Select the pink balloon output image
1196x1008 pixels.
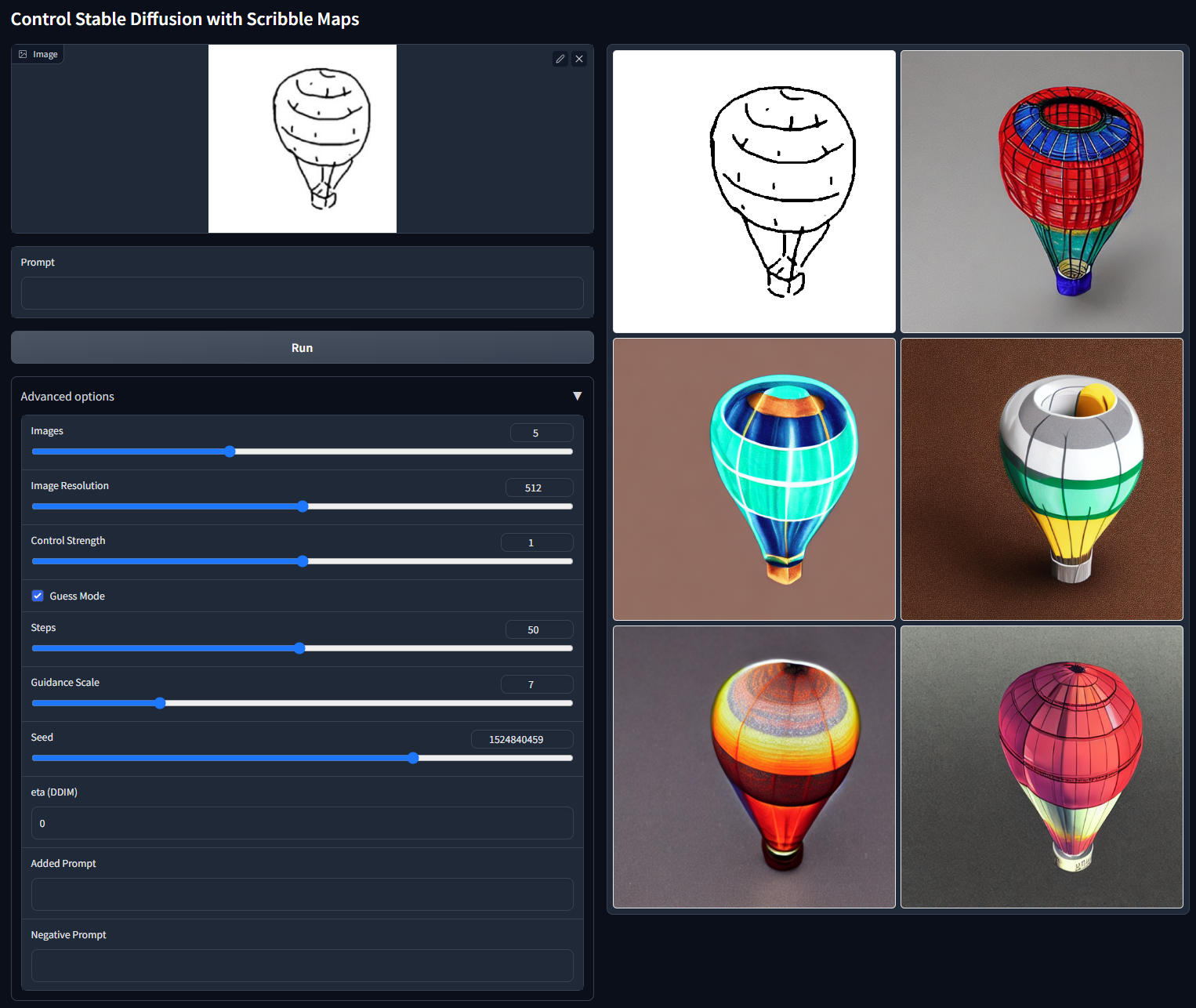(1042, 767)
